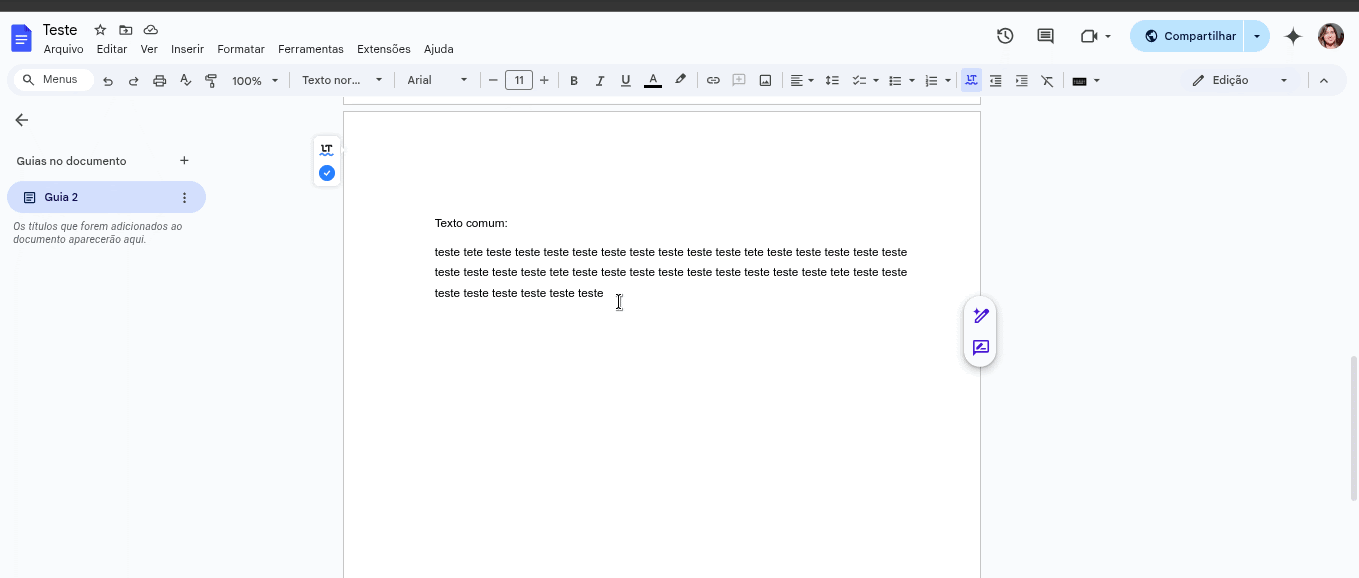Viewport: 1359px width, 578px height.
Task: Open the Inserir menu
Action: [x=187, y=49]
